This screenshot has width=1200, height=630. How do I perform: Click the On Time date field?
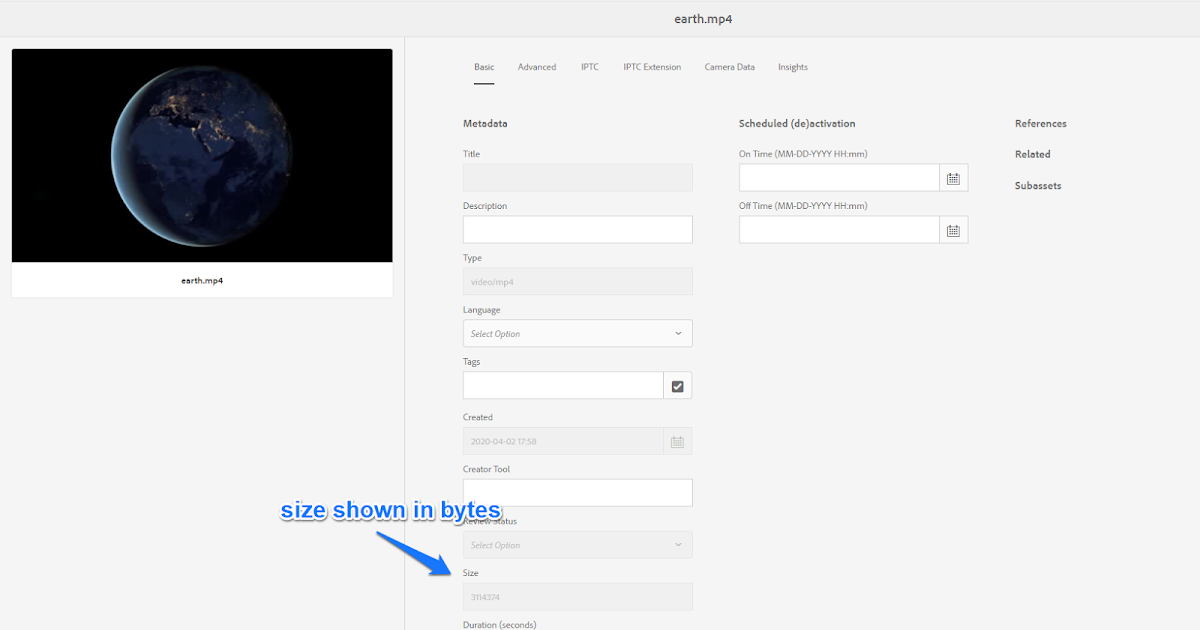839,178
